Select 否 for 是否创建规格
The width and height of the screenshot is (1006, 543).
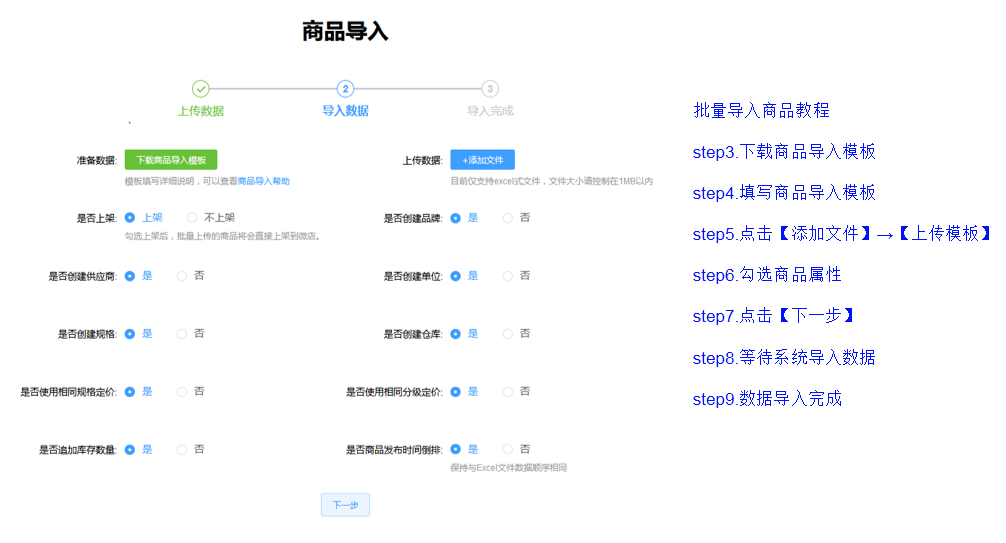click(x=182, y=334)
